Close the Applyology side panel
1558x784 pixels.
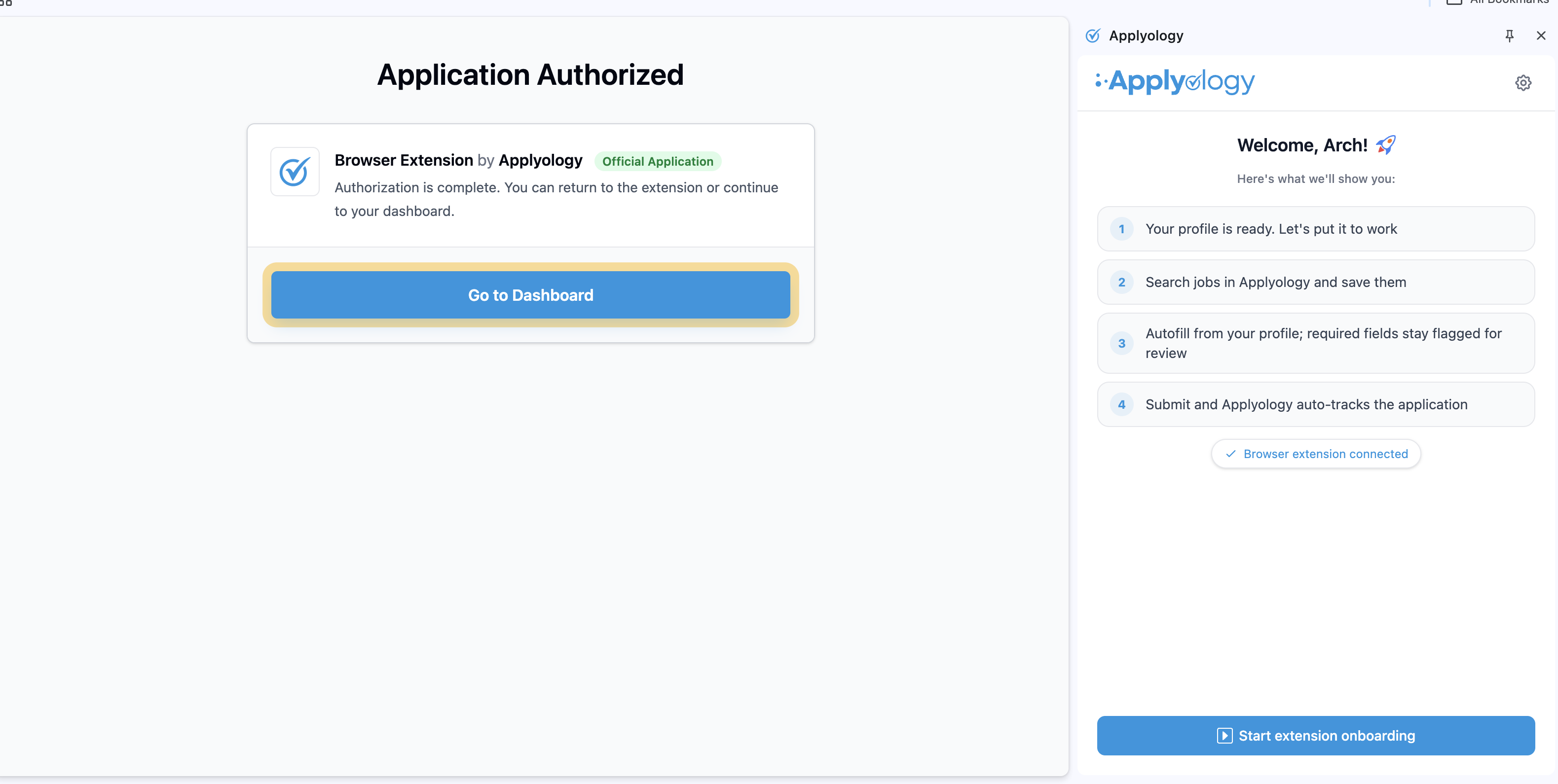(1540, 36)
